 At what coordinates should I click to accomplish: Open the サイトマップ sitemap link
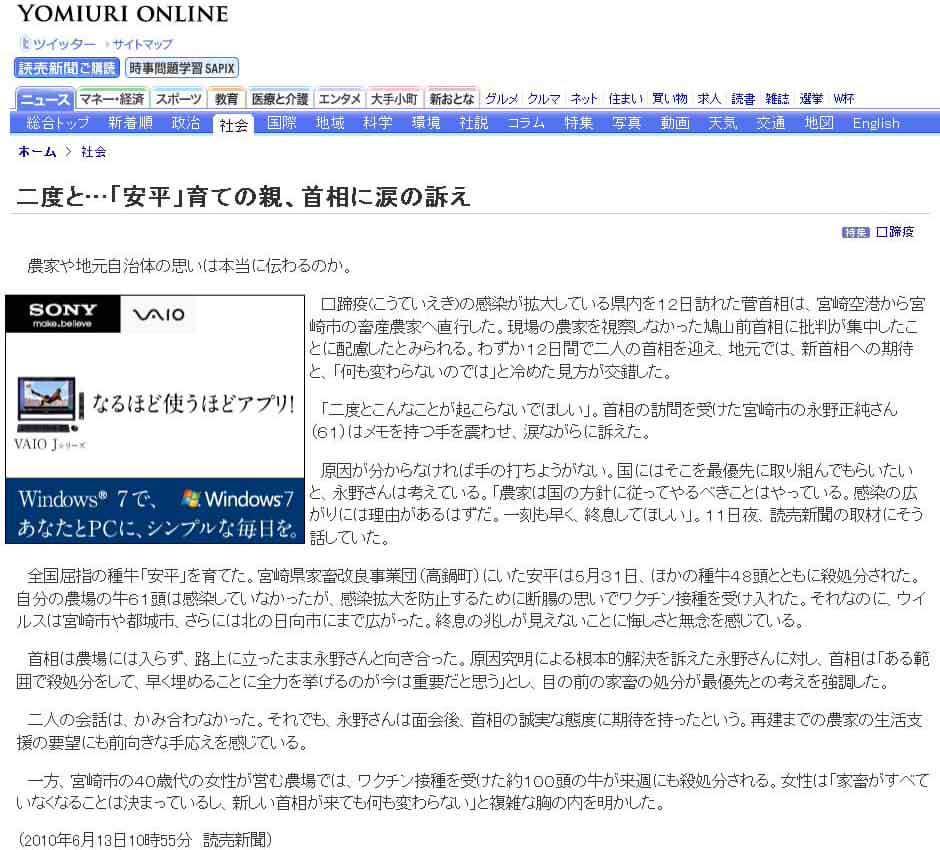[x=142, y=44]
